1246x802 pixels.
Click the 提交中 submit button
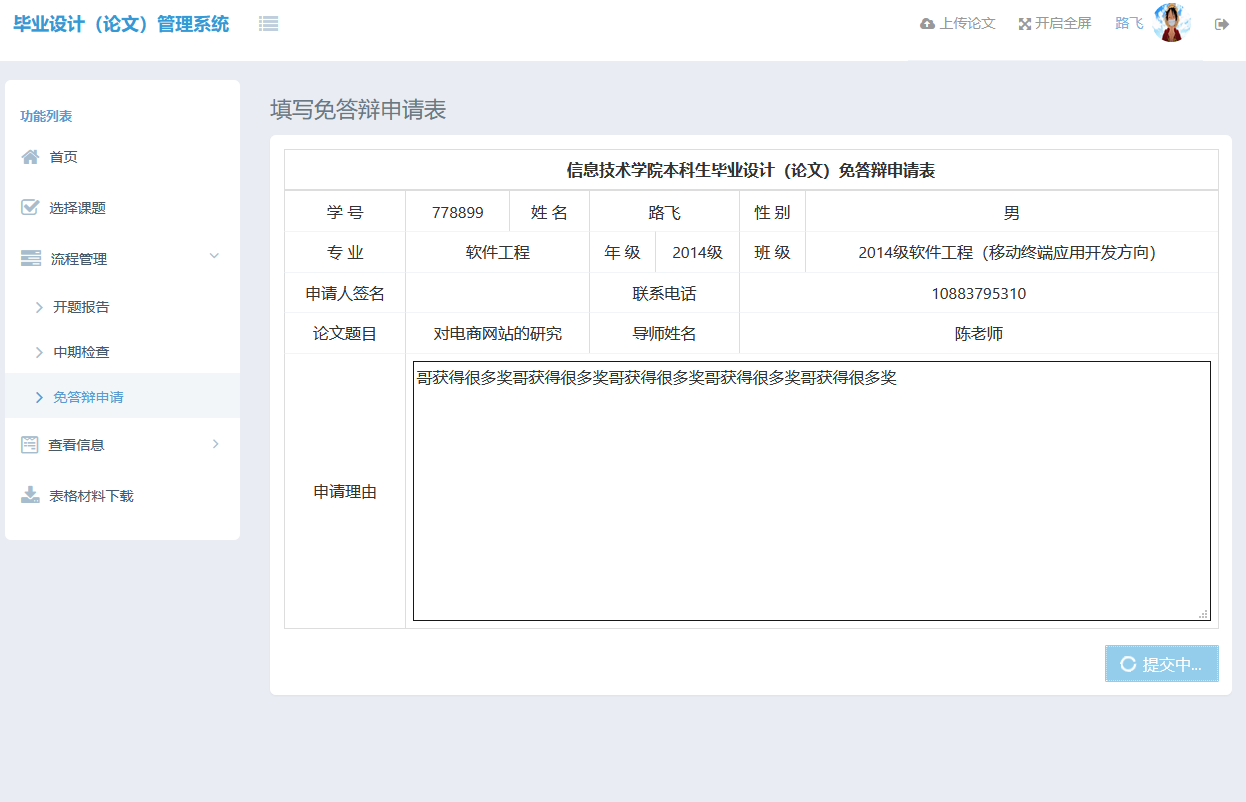1161,663
